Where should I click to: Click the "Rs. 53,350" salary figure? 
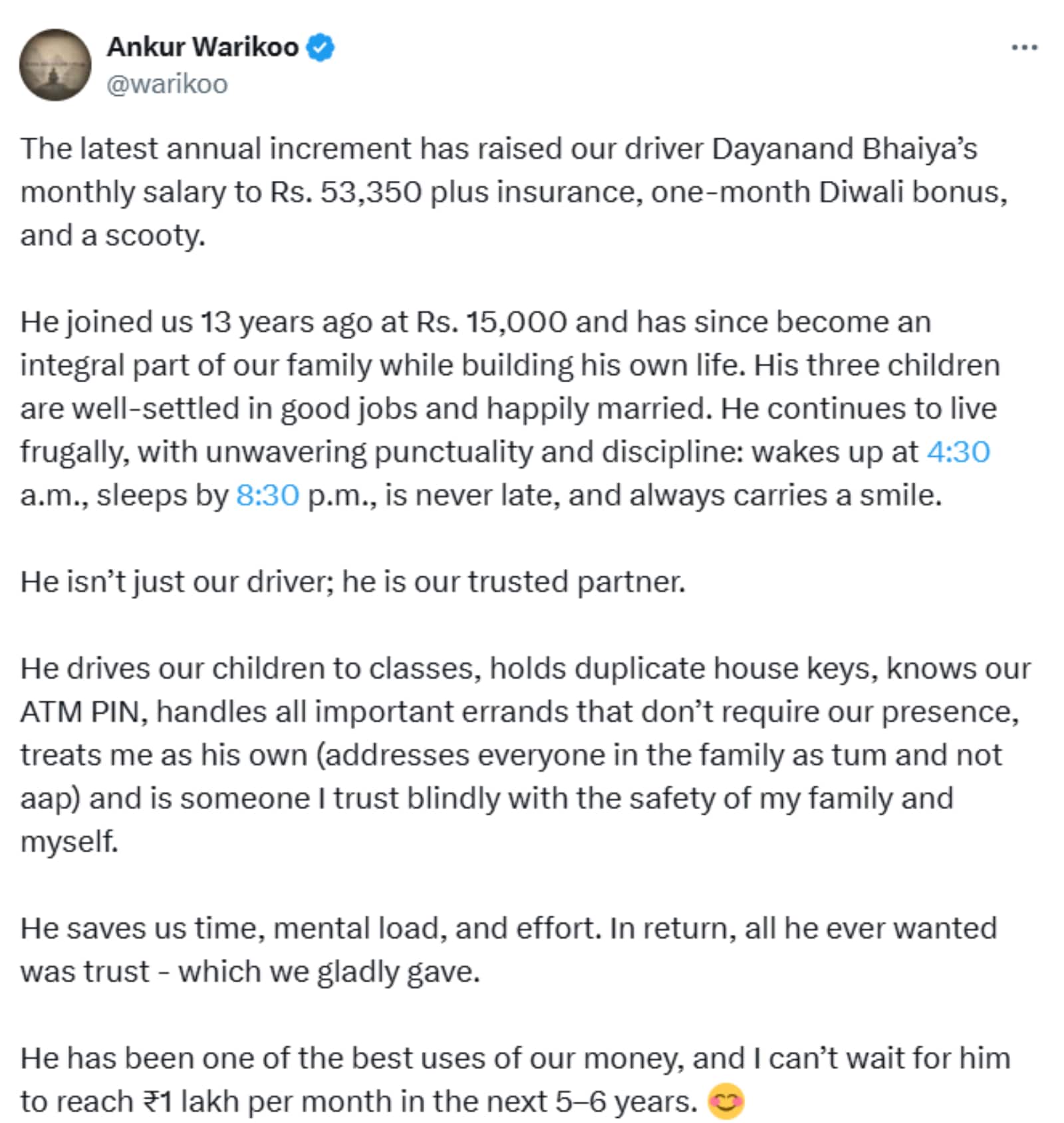pyautogui.click(x=346, y=192)
